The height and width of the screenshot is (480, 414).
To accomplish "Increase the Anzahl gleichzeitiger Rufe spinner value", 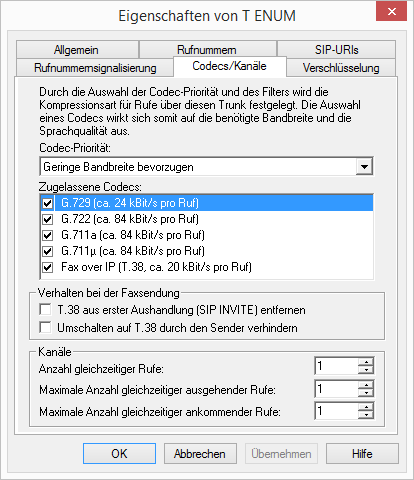I will pos(366,362).
